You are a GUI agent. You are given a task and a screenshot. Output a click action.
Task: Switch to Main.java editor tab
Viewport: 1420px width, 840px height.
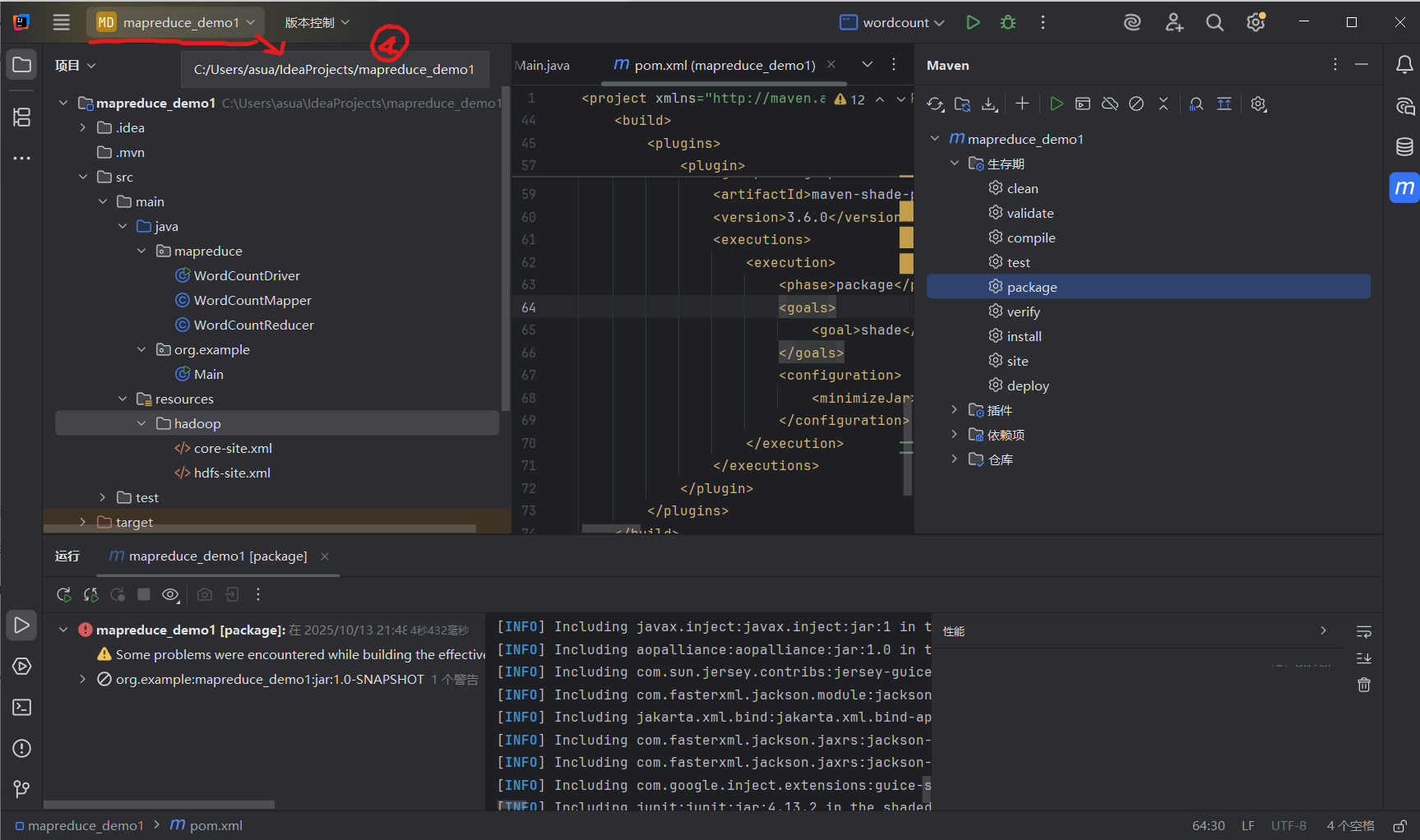click(543, 65)
